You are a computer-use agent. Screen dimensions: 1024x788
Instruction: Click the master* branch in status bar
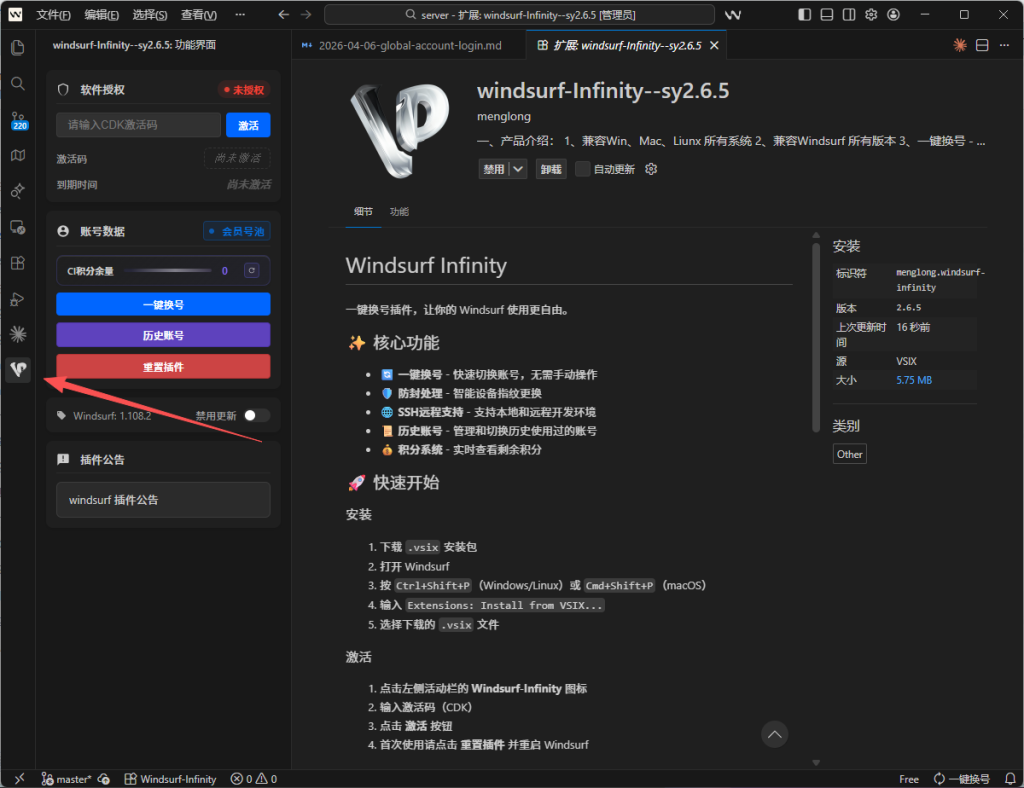[x=67, y=779]
